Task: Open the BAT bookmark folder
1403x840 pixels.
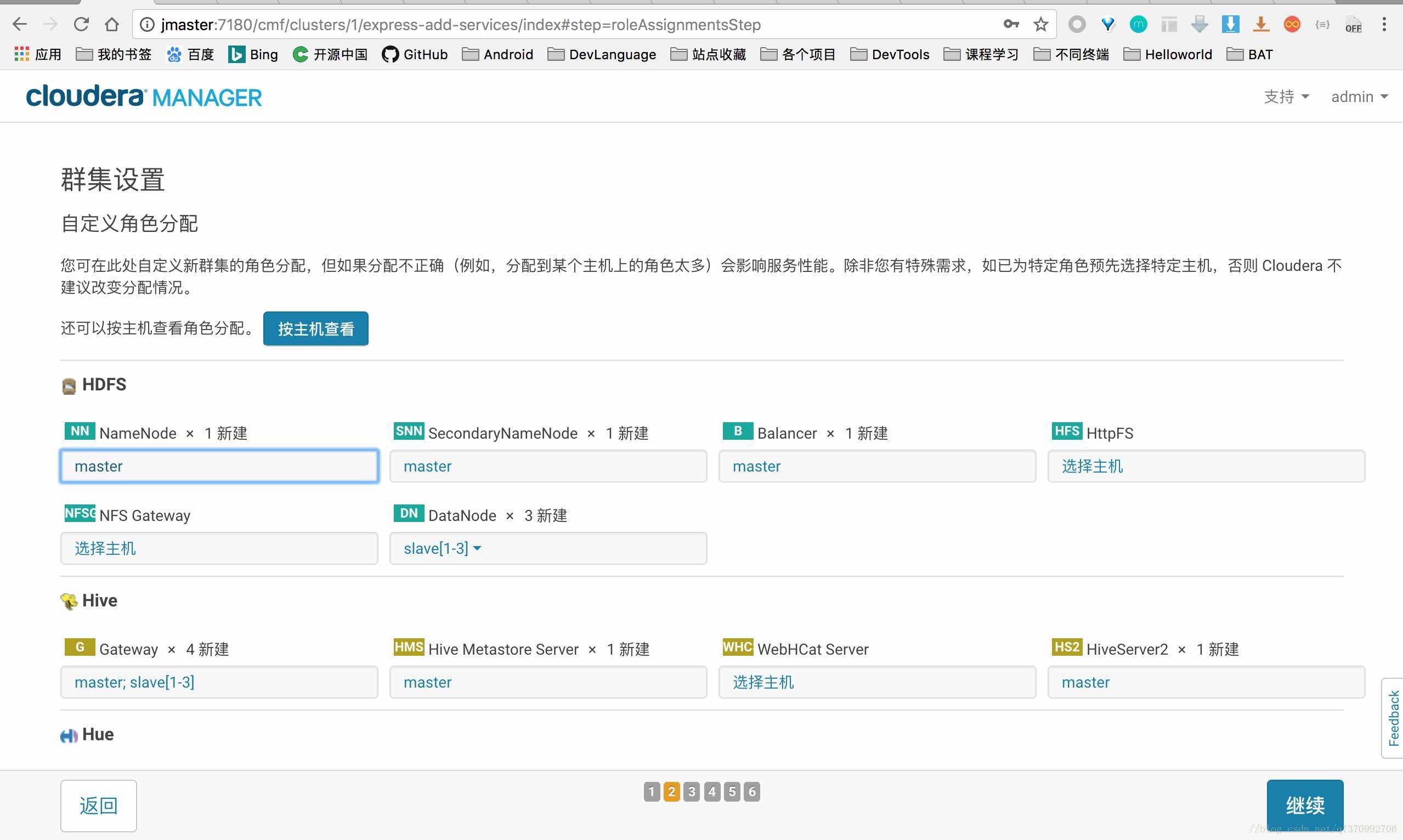Action: (x=1249, y=54)
